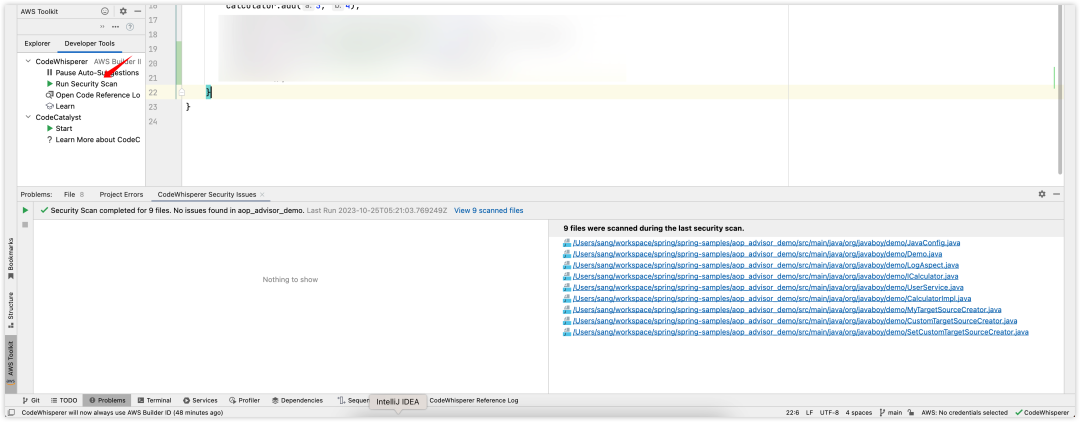
Task: Click the double-chevron more toolbar icon
Action: [x=102, y=27]
